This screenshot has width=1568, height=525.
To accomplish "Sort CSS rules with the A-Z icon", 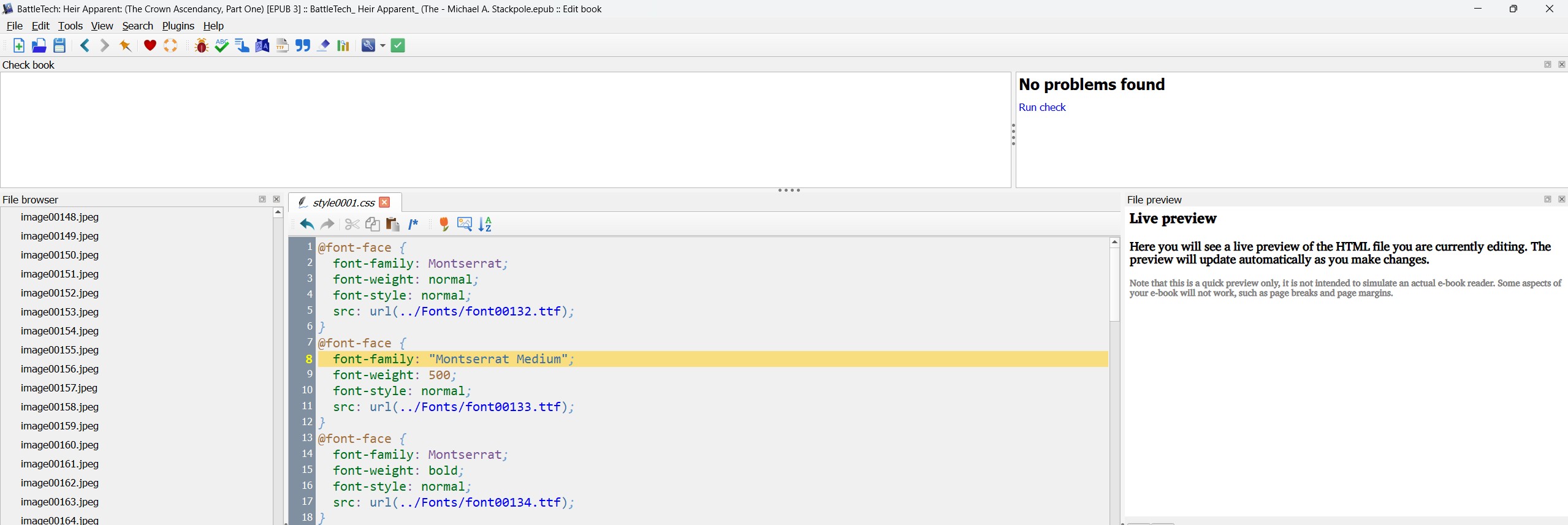I will pyautogui.click(x=485, y=224).
